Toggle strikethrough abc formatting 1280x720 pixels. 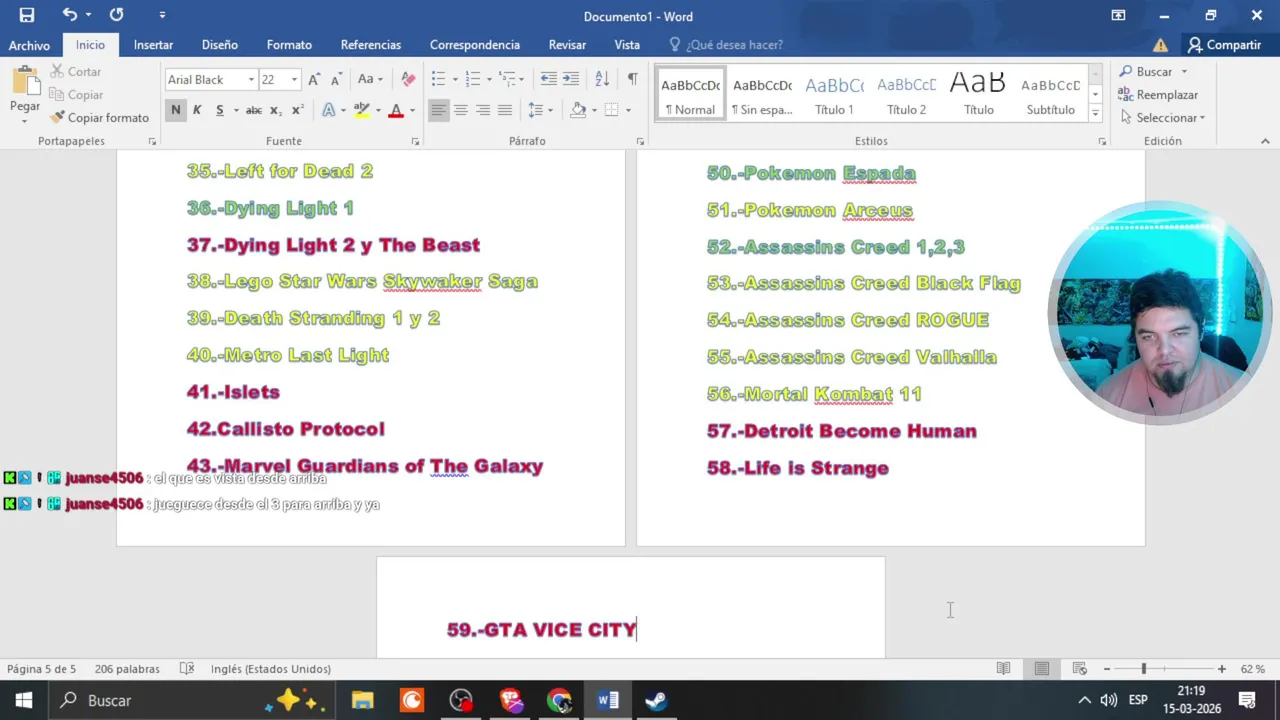click(x=254, y=110)
